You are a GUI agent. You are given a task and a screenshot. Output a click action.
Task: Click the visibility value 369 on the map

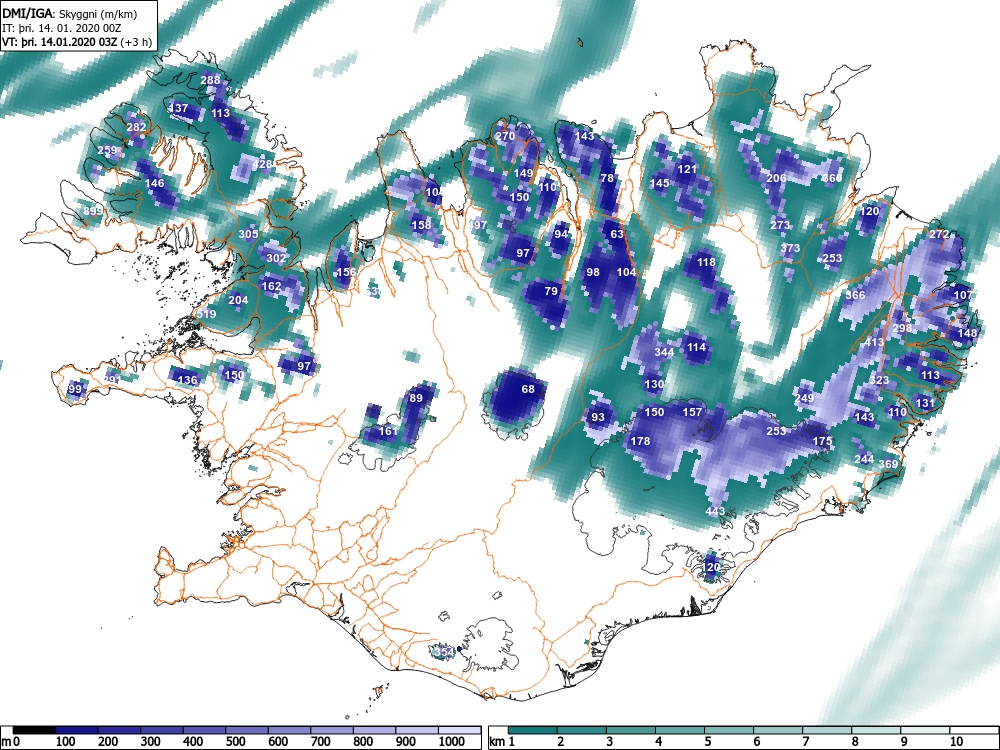(888, 464)
